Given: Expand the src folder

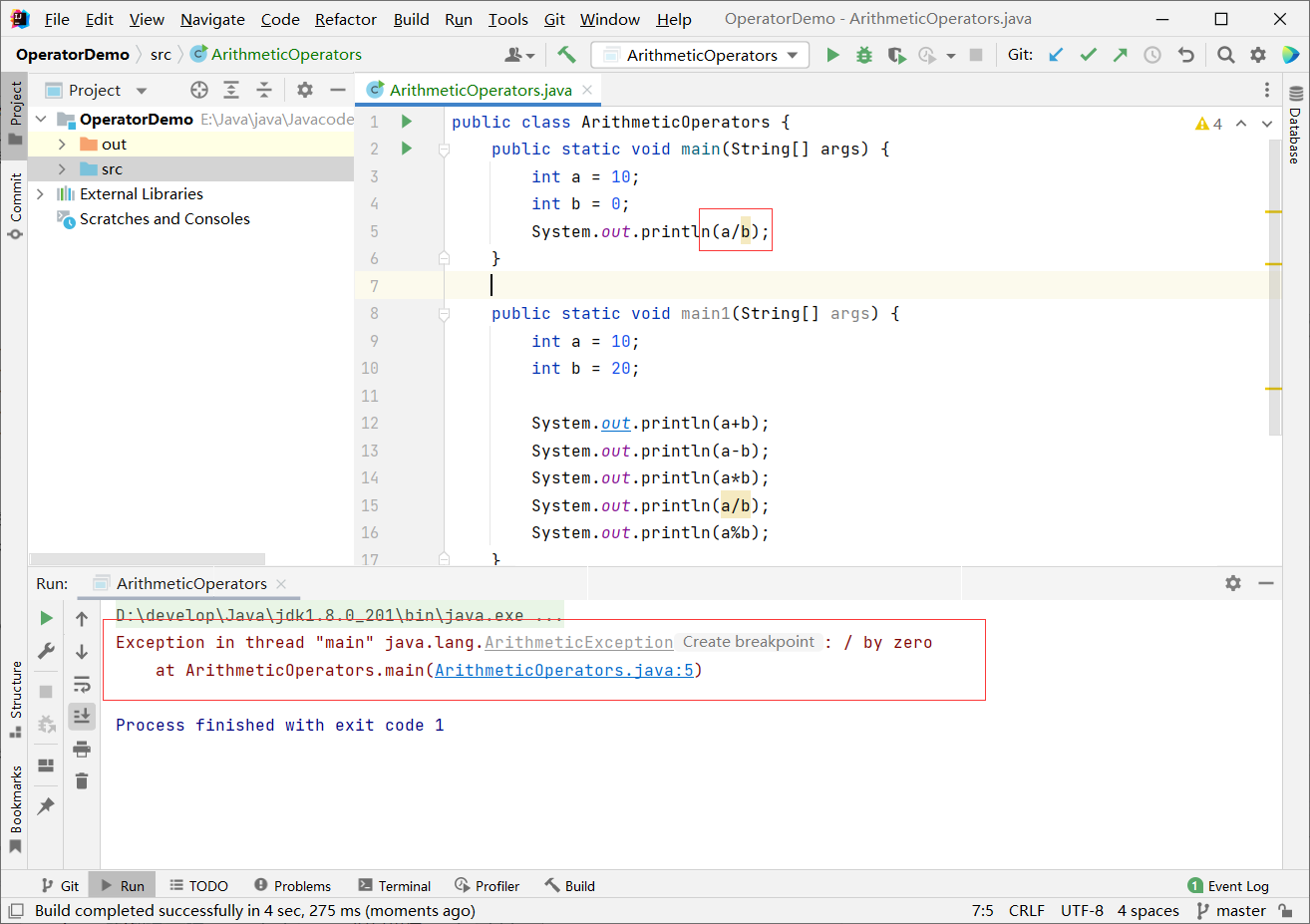Looking at the screenshot, I should point(62,169).
